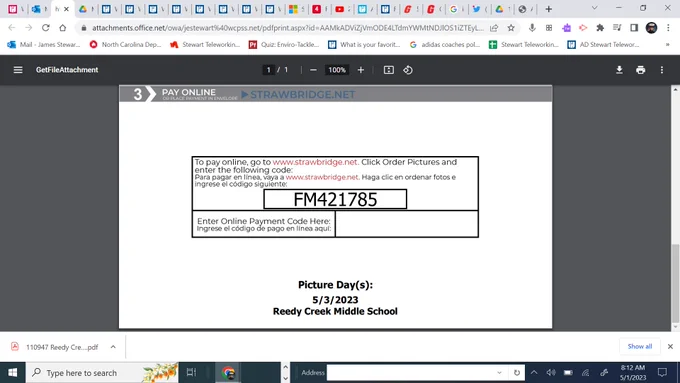Click the Reedy Creek Middle School text
The height and width of the screenshot is (383, 680).
(335, 311)
